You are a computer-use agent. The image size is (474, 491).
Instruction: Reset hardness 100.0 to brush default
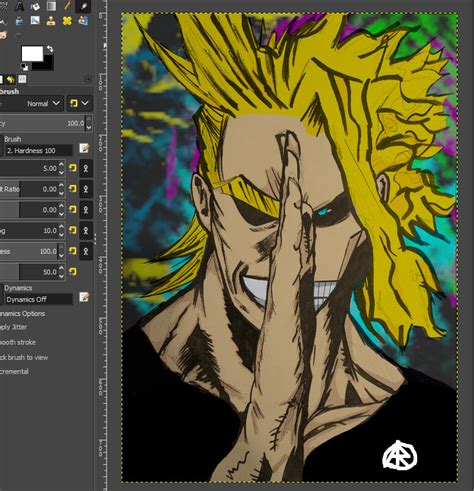click(73, 251)
